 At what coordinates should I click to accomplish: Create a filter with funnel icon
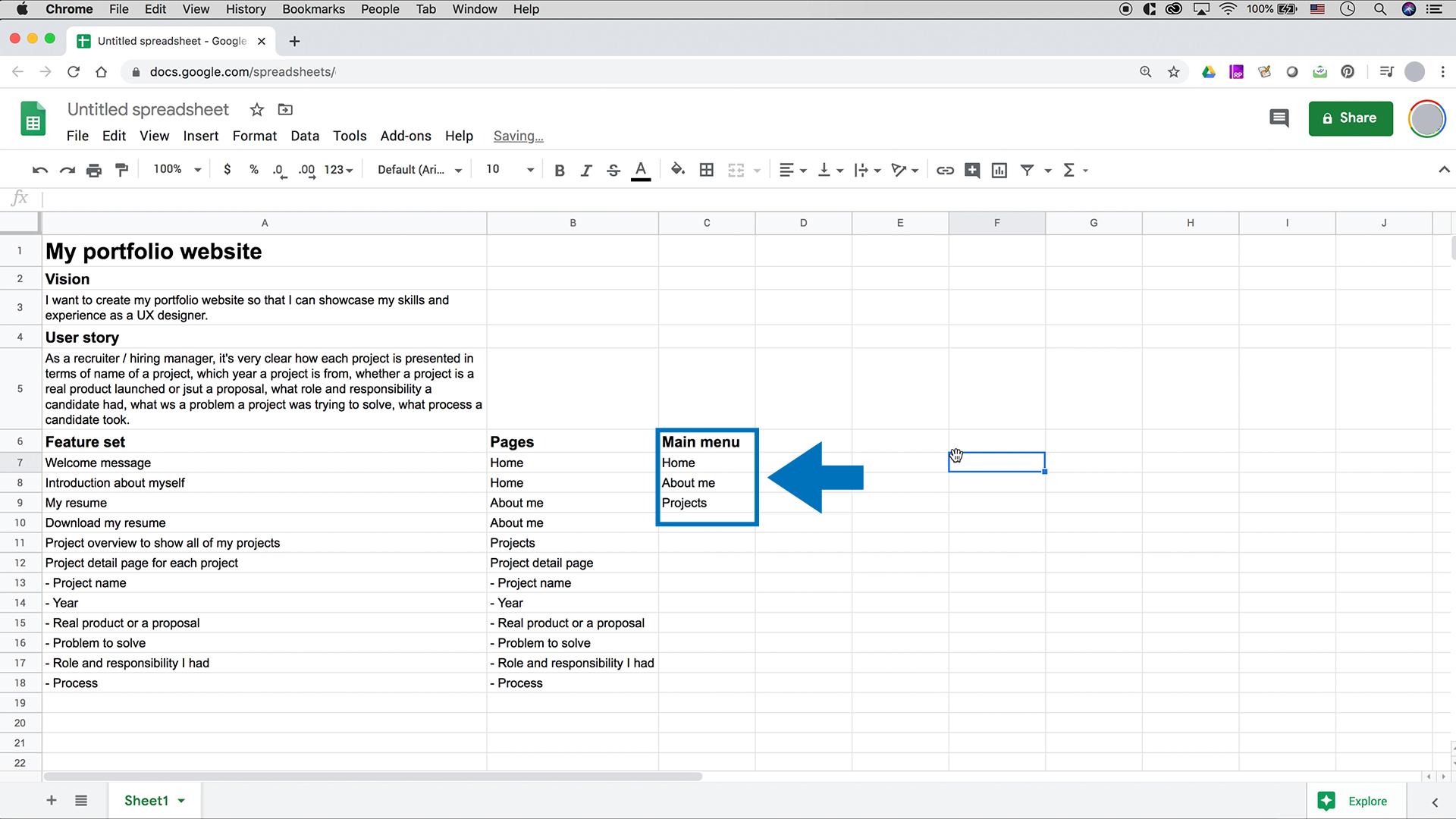1027,171
